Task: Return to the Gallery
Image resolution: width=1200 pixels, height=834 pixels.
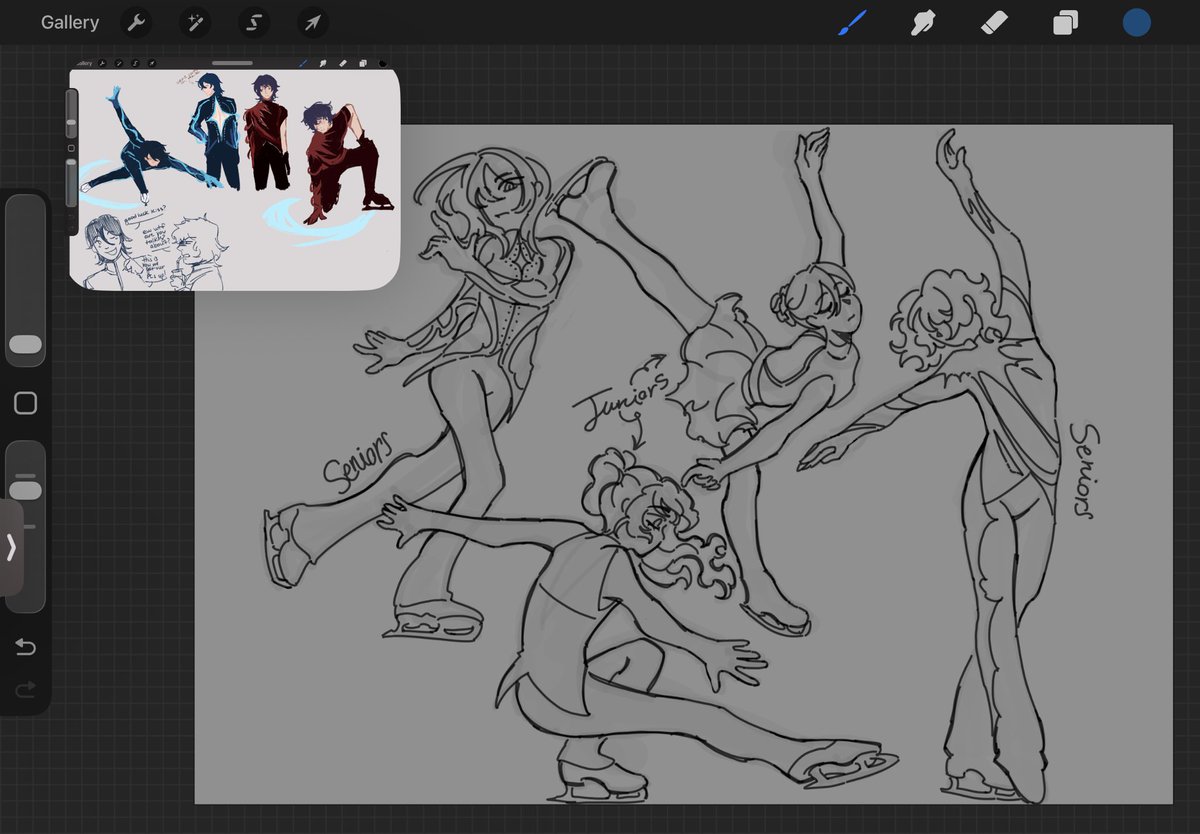Action: click(x=70, y=22)
